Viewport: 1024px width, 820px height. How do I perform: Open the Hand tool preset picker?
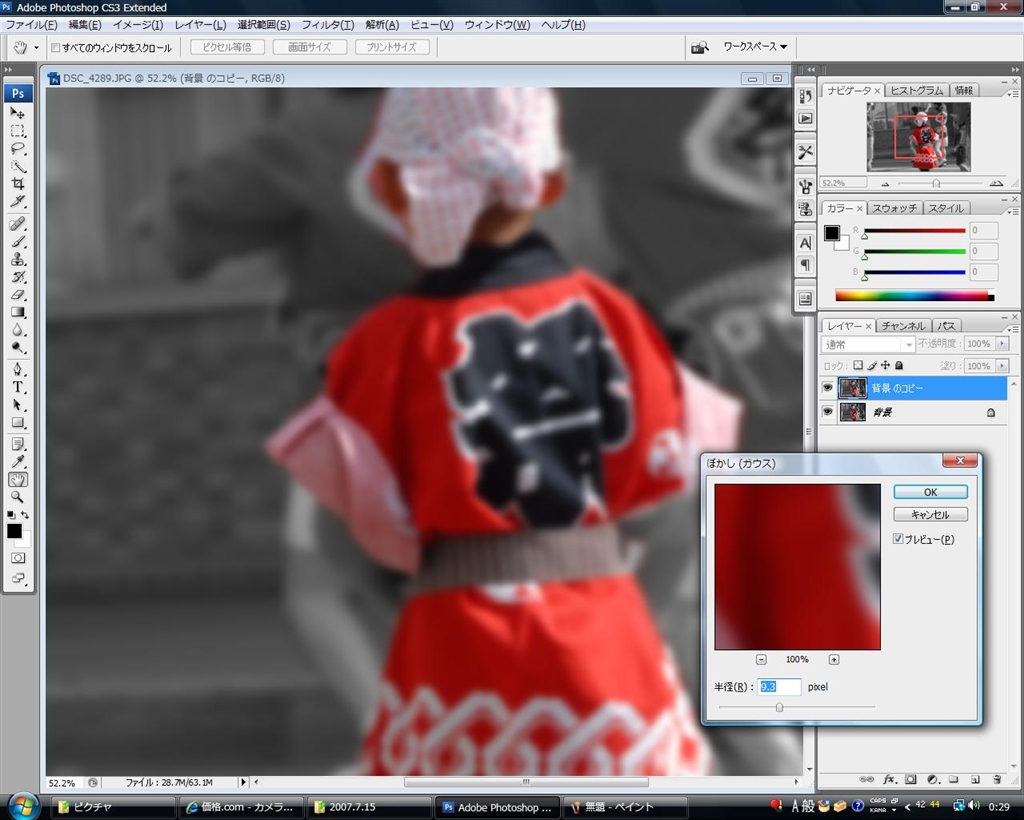click(36, 48)
